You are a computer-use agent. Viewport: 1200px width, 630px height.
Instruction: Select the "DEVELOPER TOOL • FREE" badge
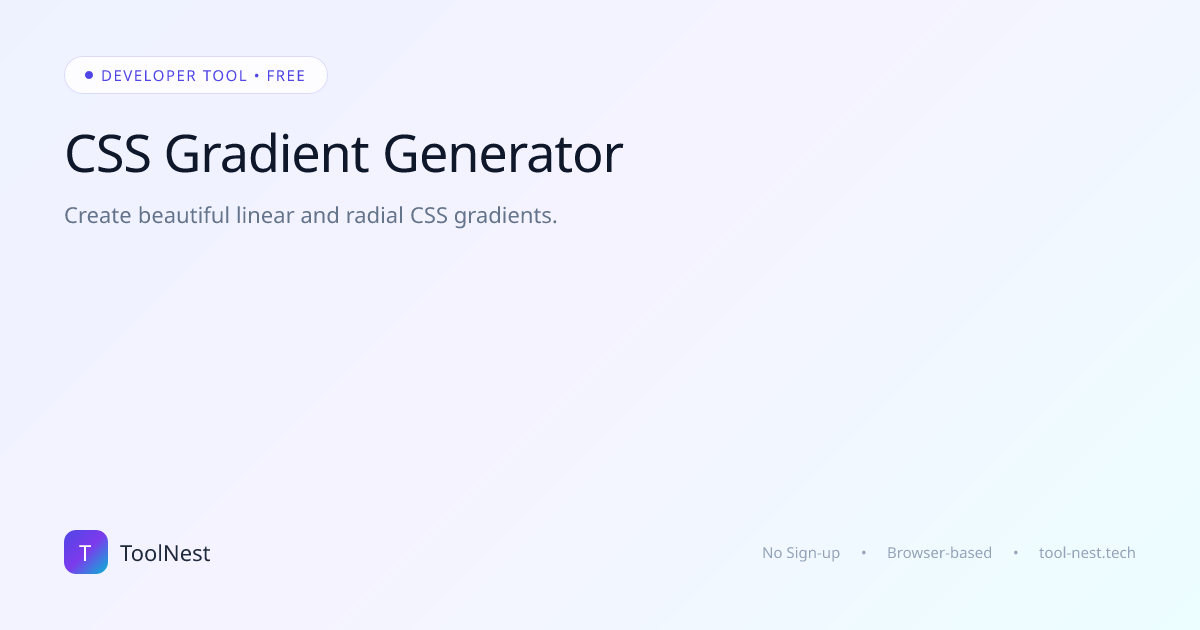pos(196,75)
